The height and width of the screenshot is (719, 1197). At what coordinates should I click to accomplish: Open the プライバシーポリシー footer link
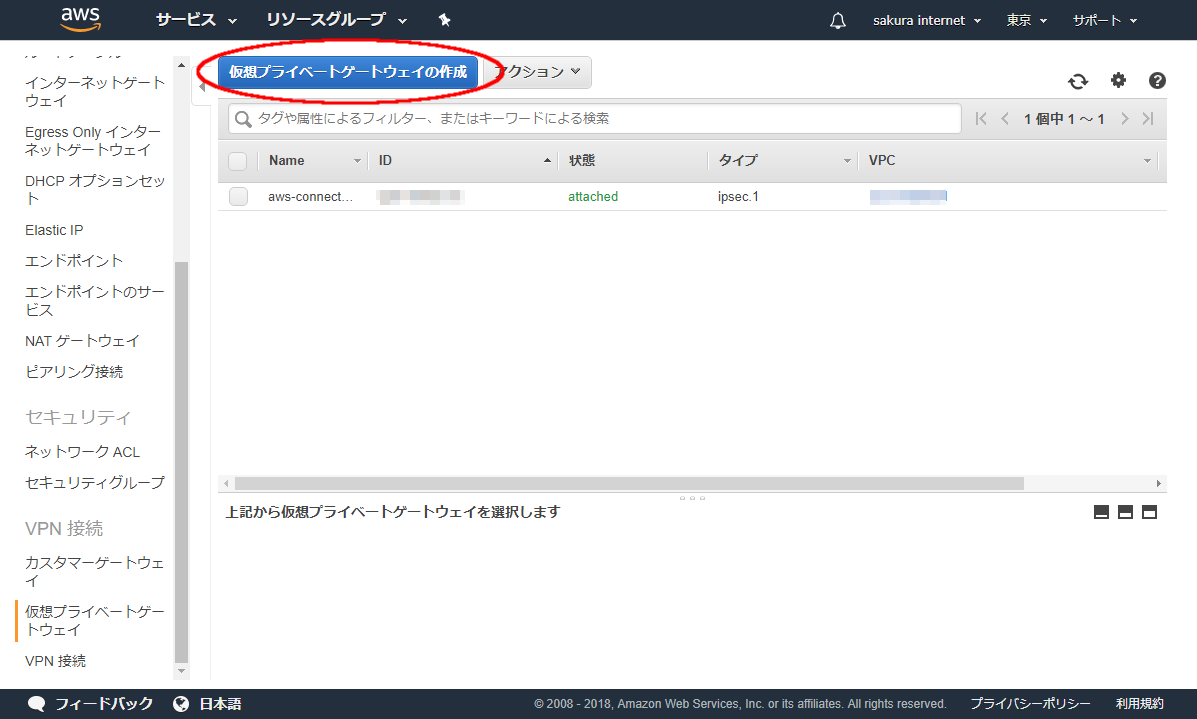(x=1030, y=704)
